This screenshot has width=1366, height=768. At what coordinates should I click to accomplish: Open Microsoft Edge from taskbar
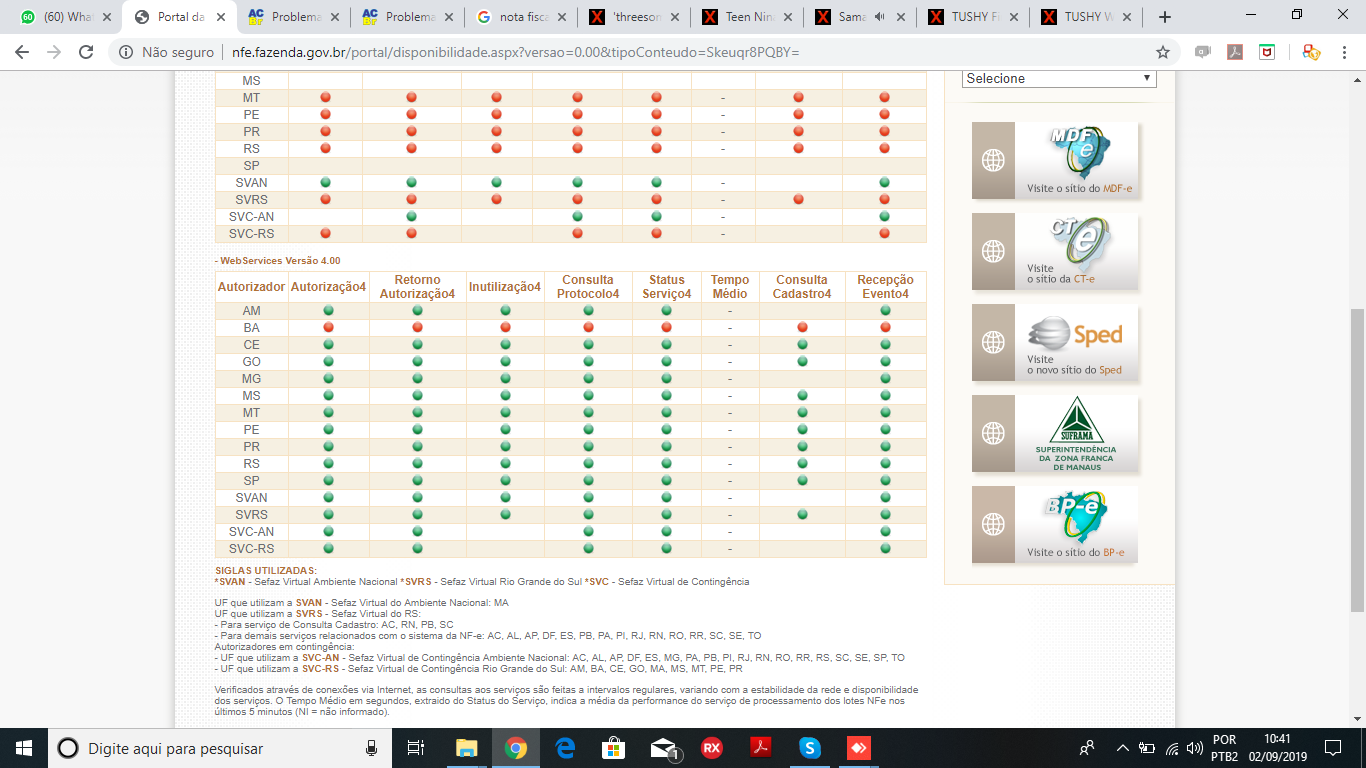point(565,748)
